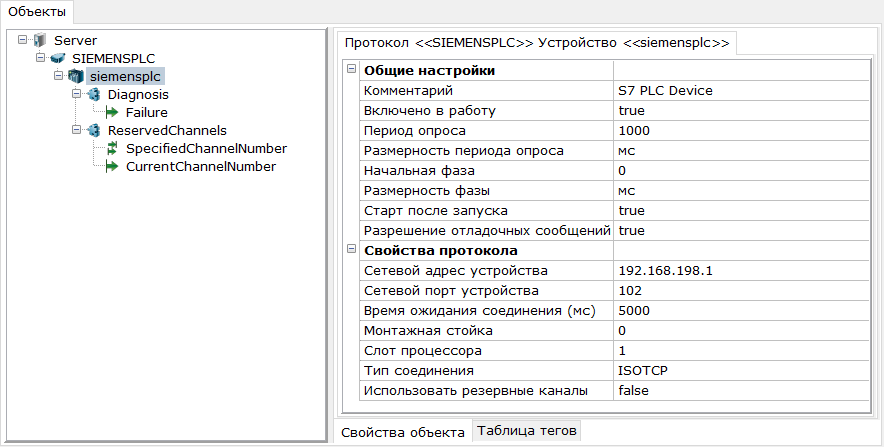This screenshot has width=884, height=447.
Task: Click Разрешение отладочных сообщений true value
Action: (741, 231)
